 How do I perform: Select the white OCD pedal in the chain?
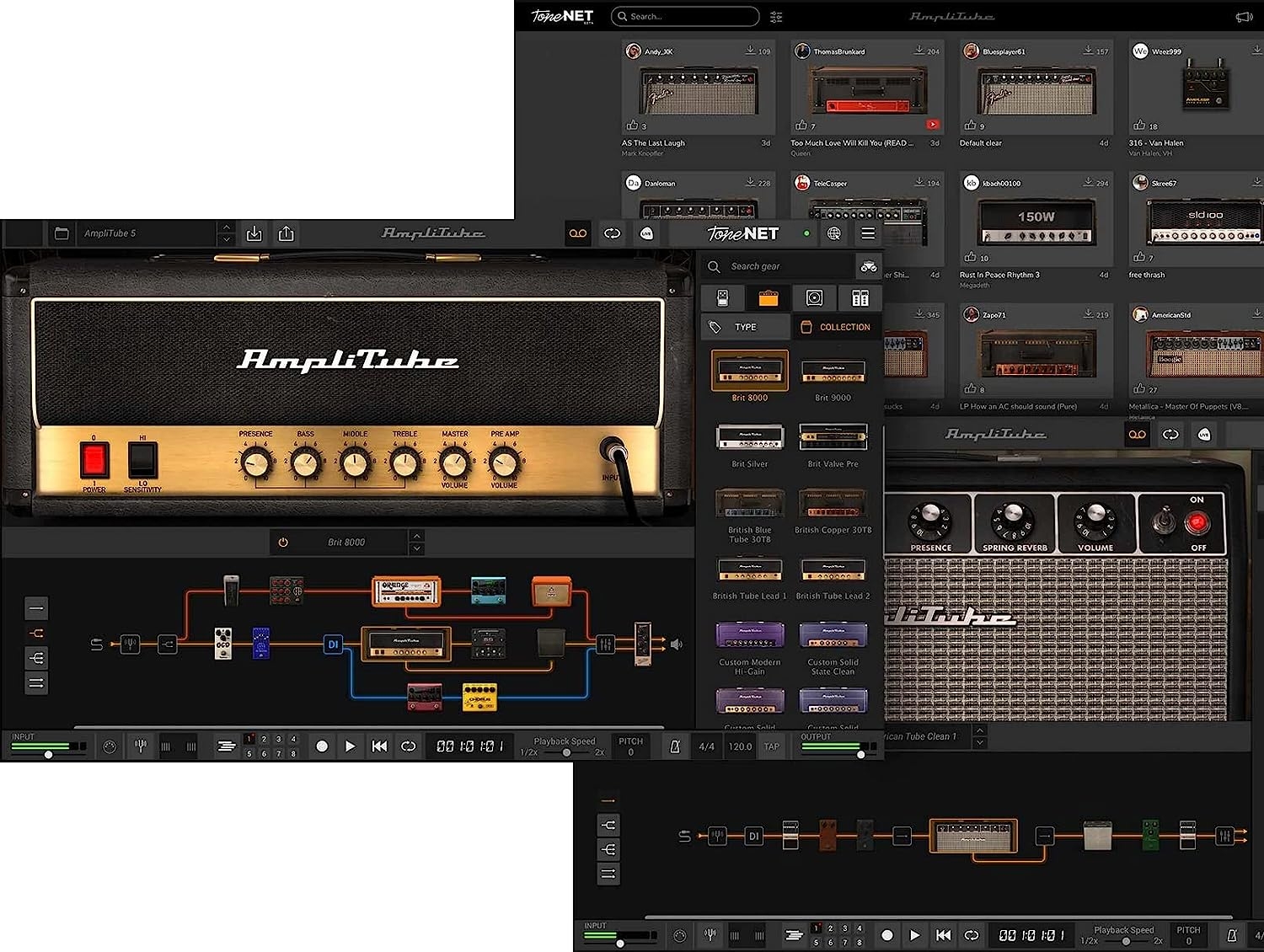point(222,643)
